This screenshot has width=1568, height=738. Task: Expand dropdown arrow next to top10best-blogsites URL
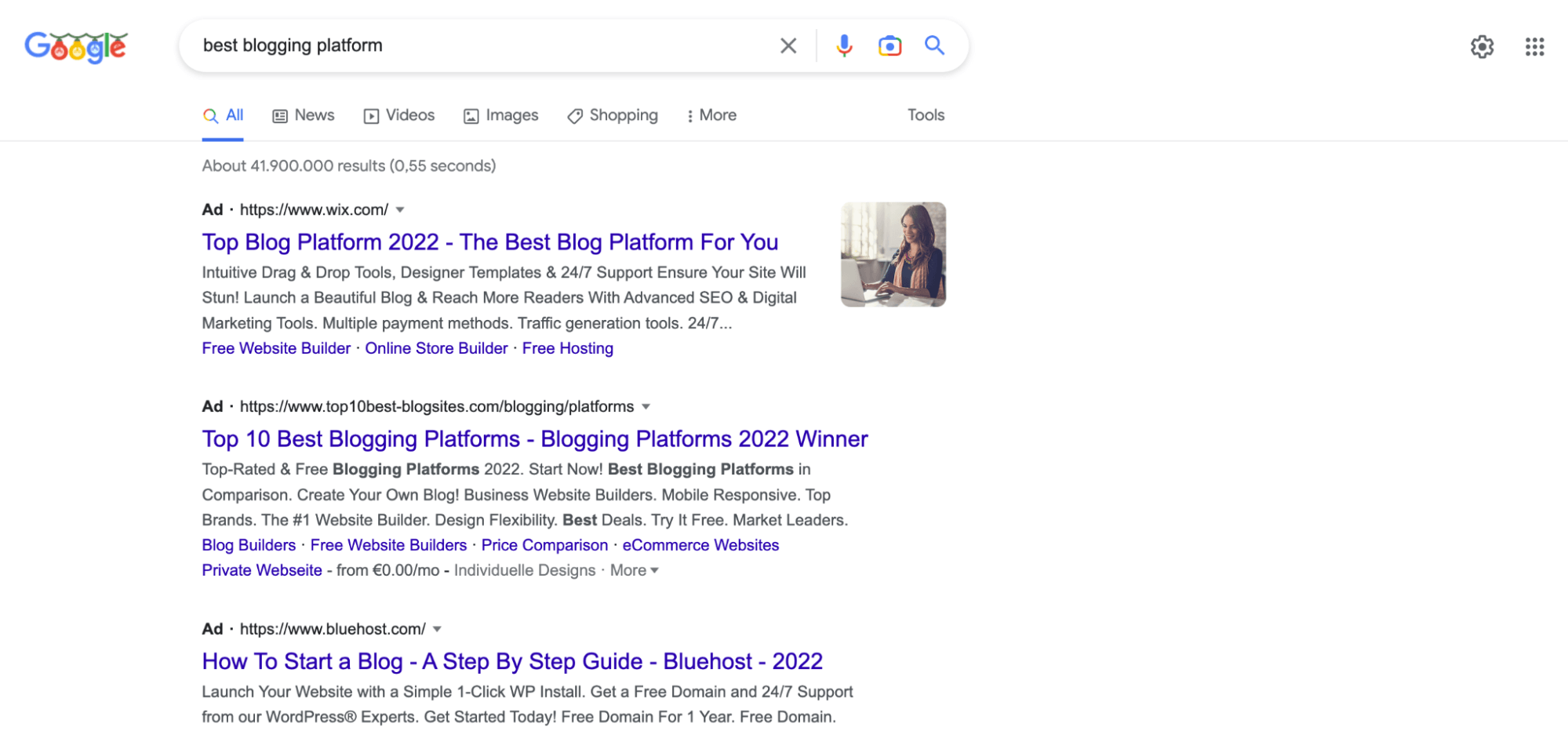point(646,407)
